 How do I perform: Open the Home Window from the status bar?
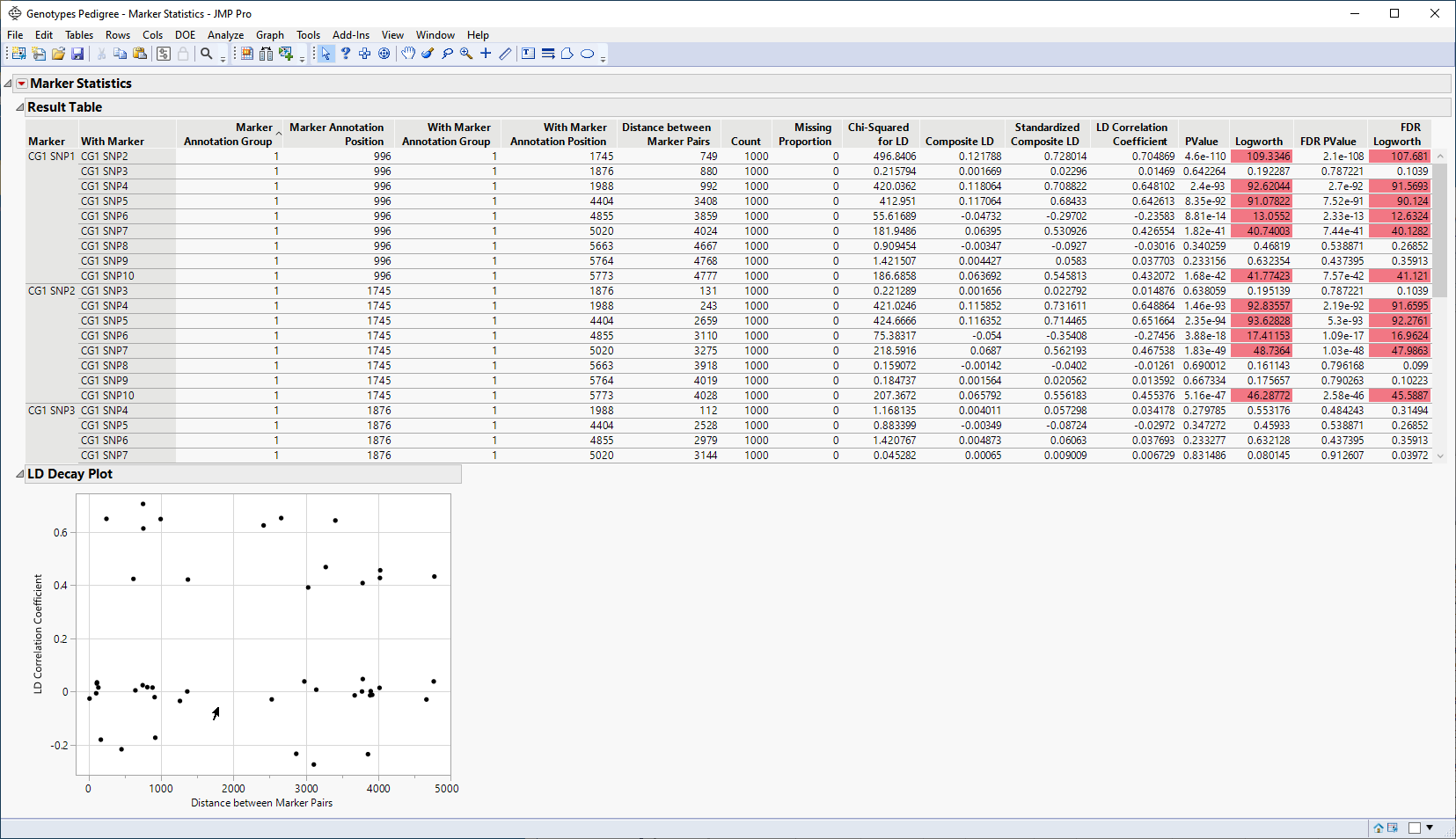1378,828
